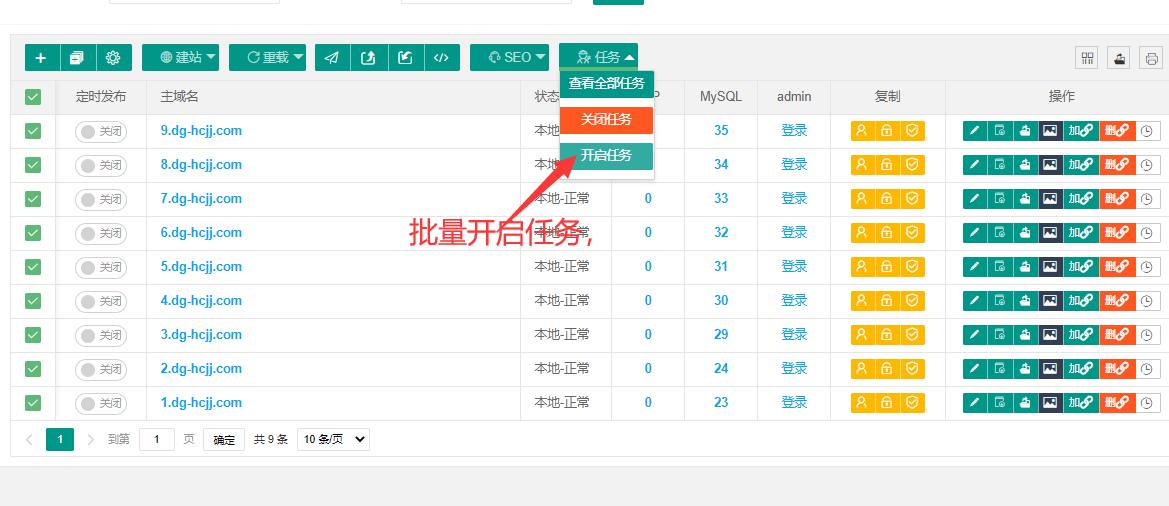Open the 1.dg-hcjj.com domain link
Viewport: 1169px width, 506px height.
(x=201, y=403)
